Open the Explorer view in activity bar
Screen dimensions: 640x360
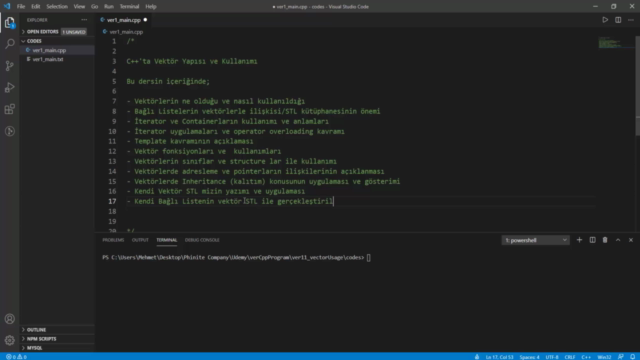9,22
